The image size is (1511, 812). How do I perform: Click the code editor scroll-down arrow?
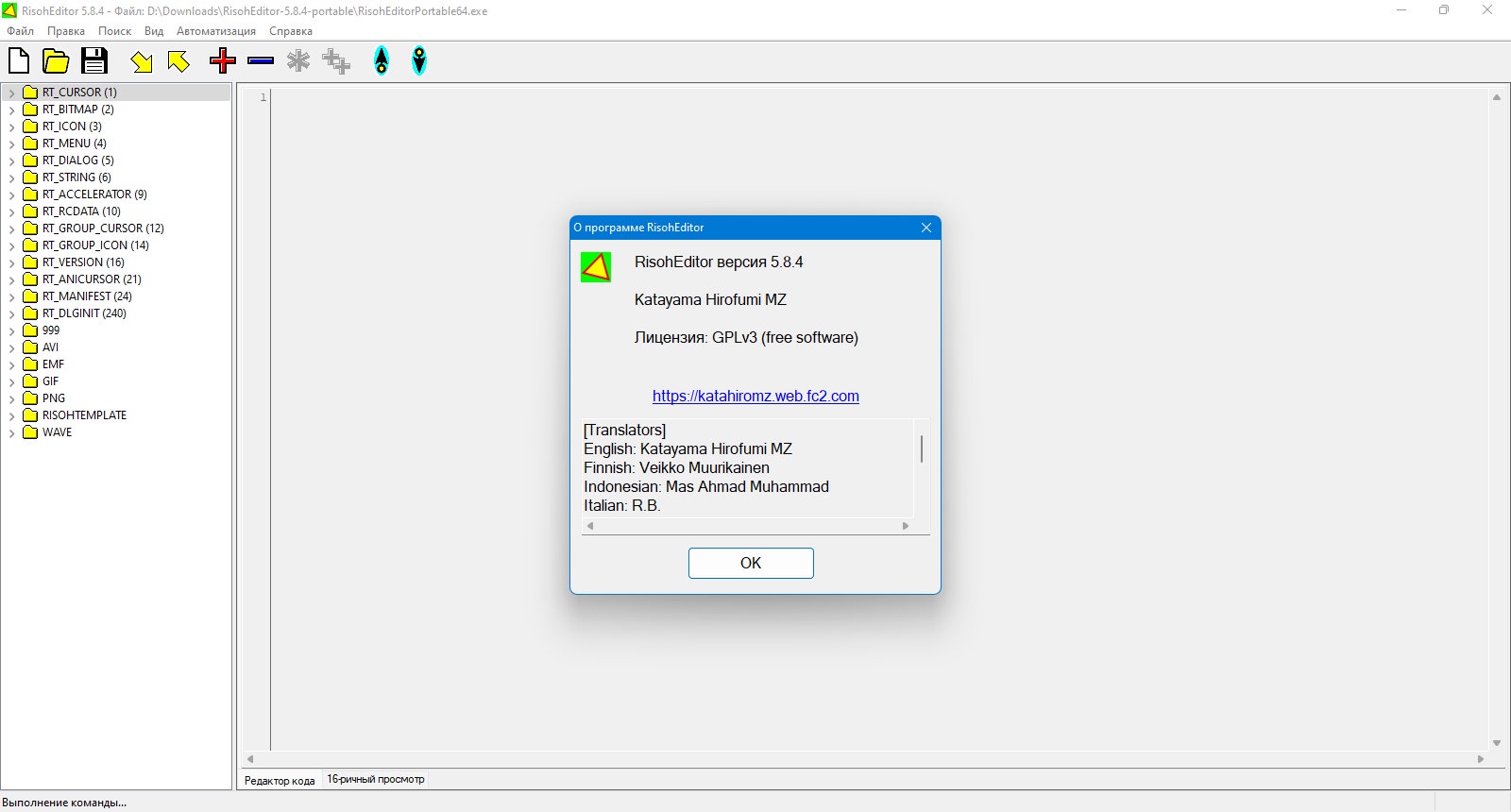[1496, 743]
